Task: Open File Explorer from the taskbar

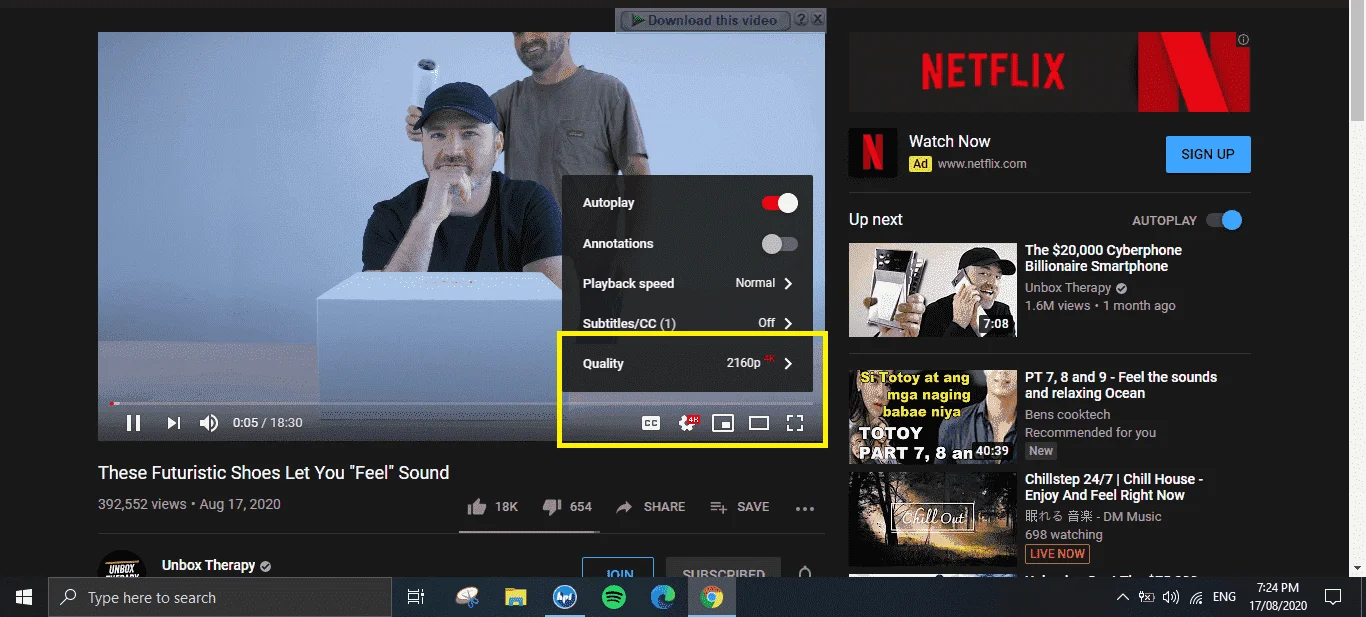Action: click(515, 597)
